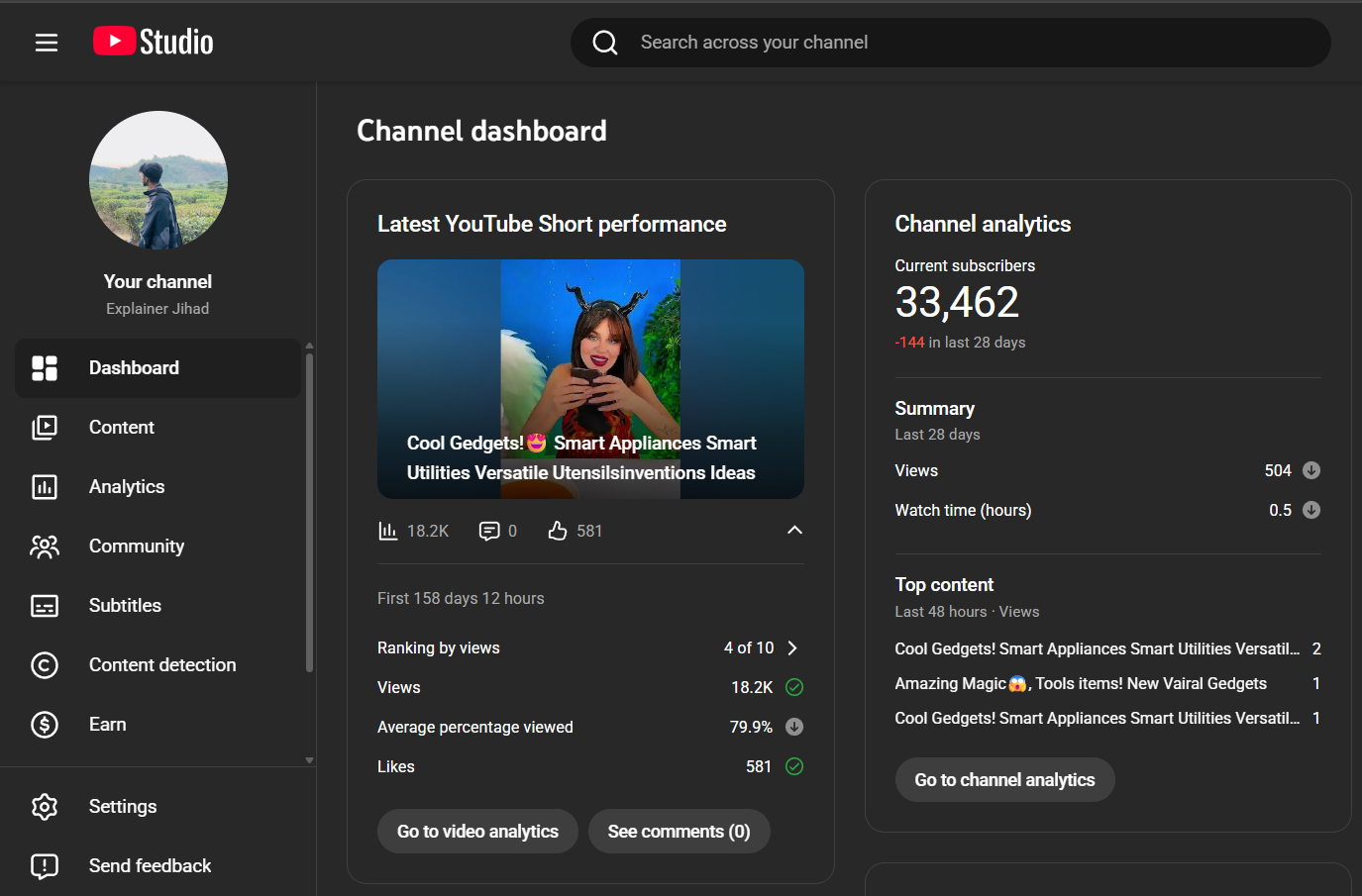Click the search magnifier icon
Viewport: 1362px width, 896px height.
[605, 43]
